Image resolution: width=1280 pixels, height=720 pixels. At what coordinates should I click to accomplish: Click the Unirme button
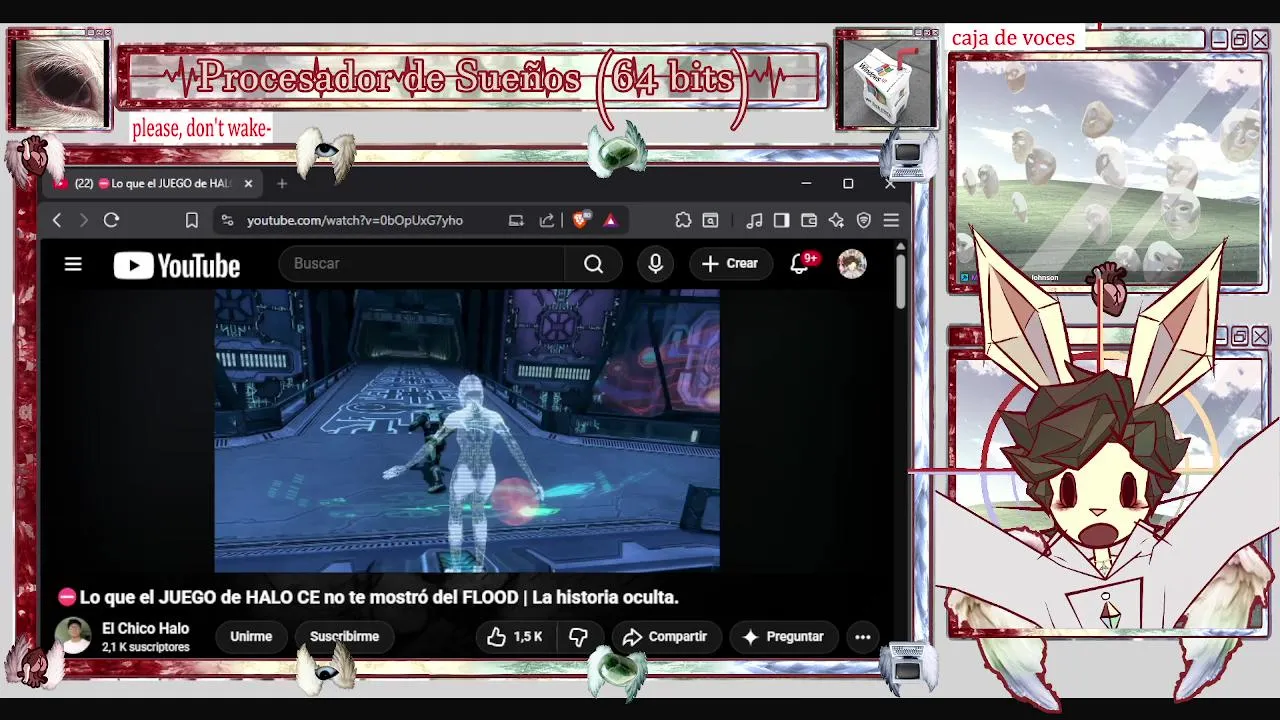click(x=251, y=636)
